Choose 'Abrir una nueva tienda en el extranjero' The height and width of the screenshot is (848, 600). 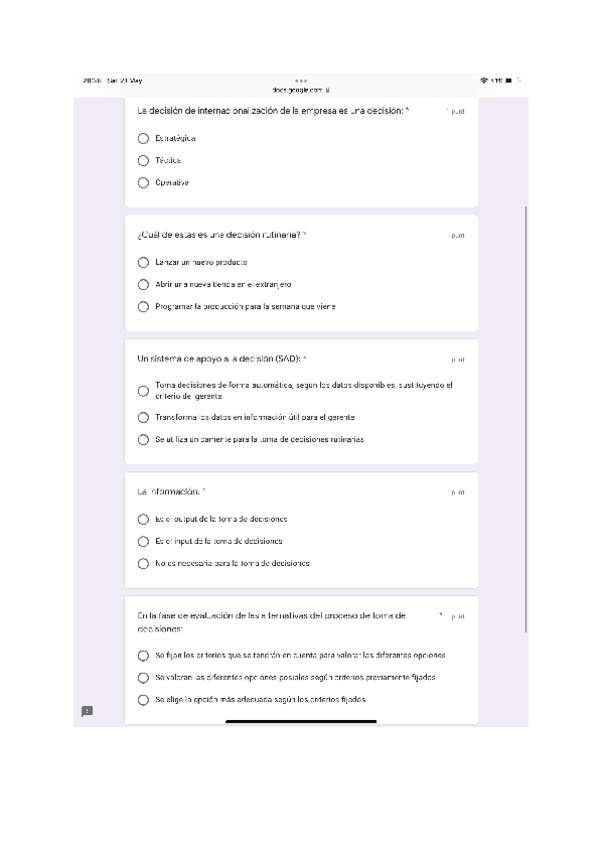[x=143, y=285]
